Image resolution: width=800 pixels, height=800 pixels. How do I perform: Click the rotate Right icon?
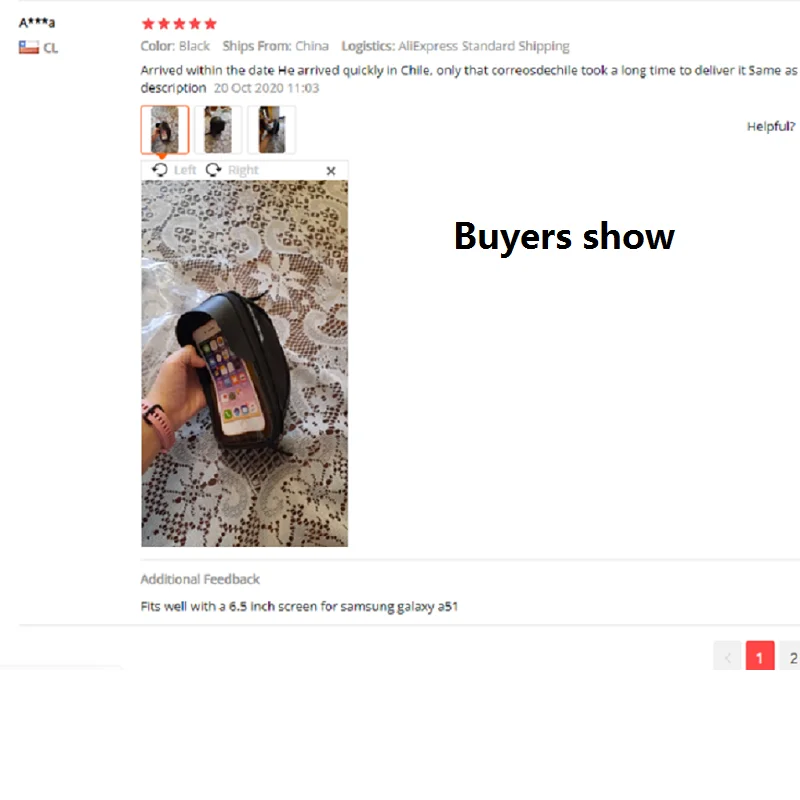[x=213, y=170]
